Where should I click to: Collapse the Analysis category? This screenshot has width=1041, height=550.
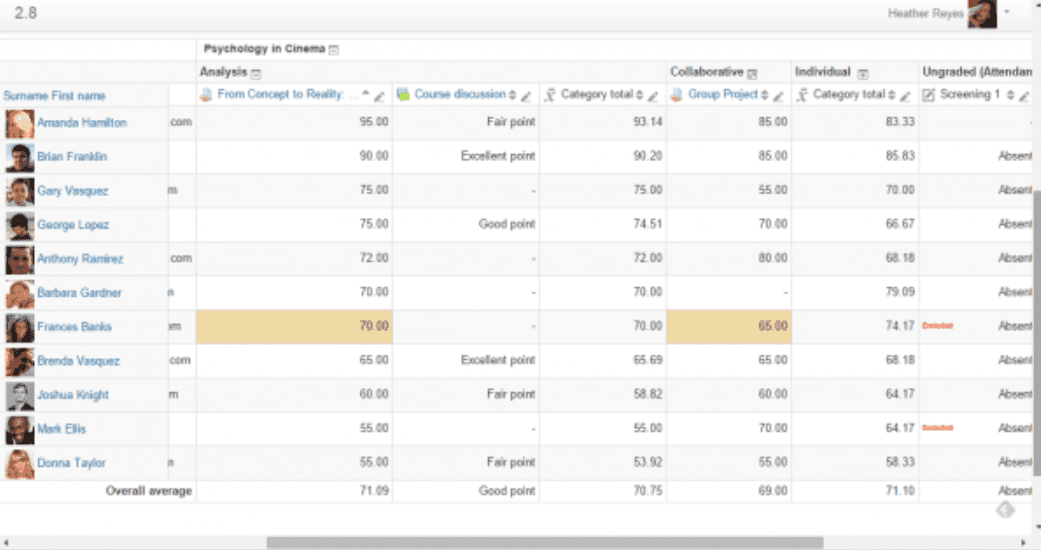tap(256, 73)
